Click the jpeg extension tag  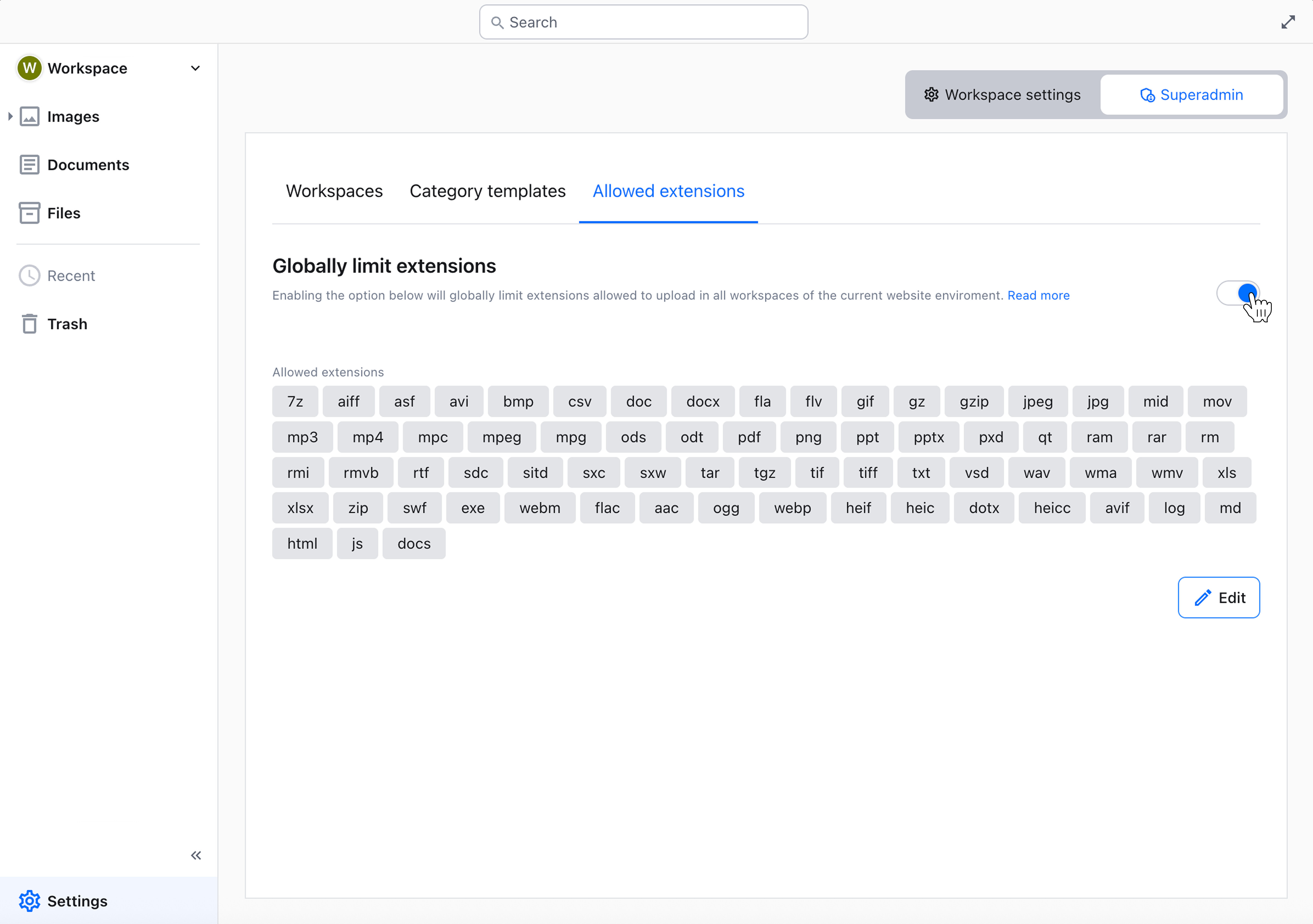(1037, 401)
